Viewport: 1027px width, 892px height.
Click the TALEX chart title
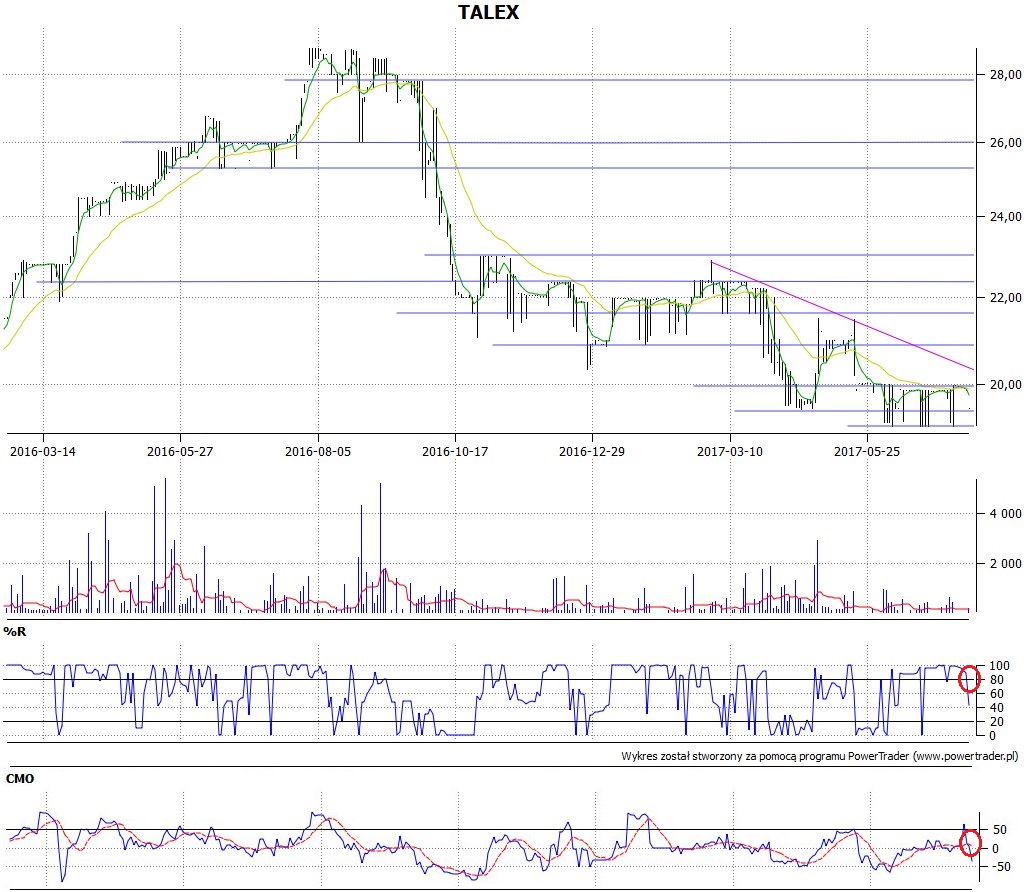click(488, 12)
